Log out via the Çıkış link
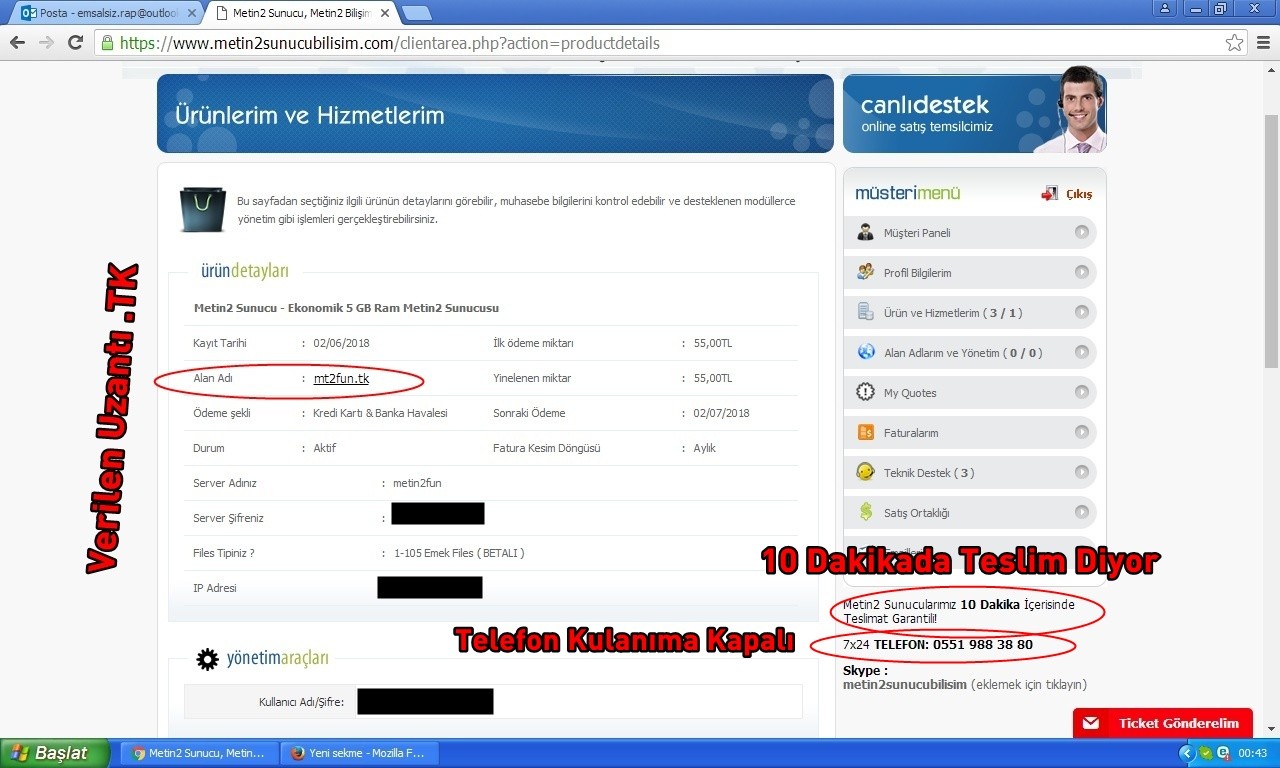Screen dimensions: 1280x768 click(1079, 194)
